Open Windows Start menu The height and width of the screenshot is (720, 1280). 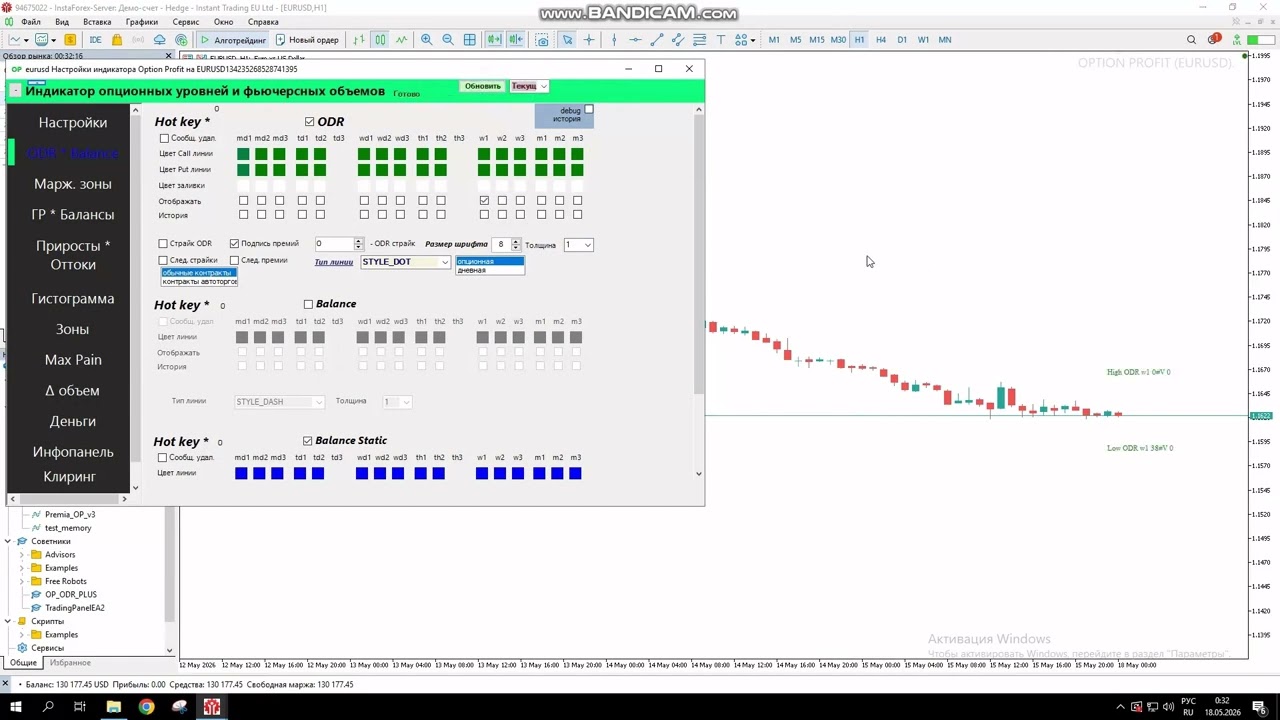pyautogui.click(x=16, y=707)
